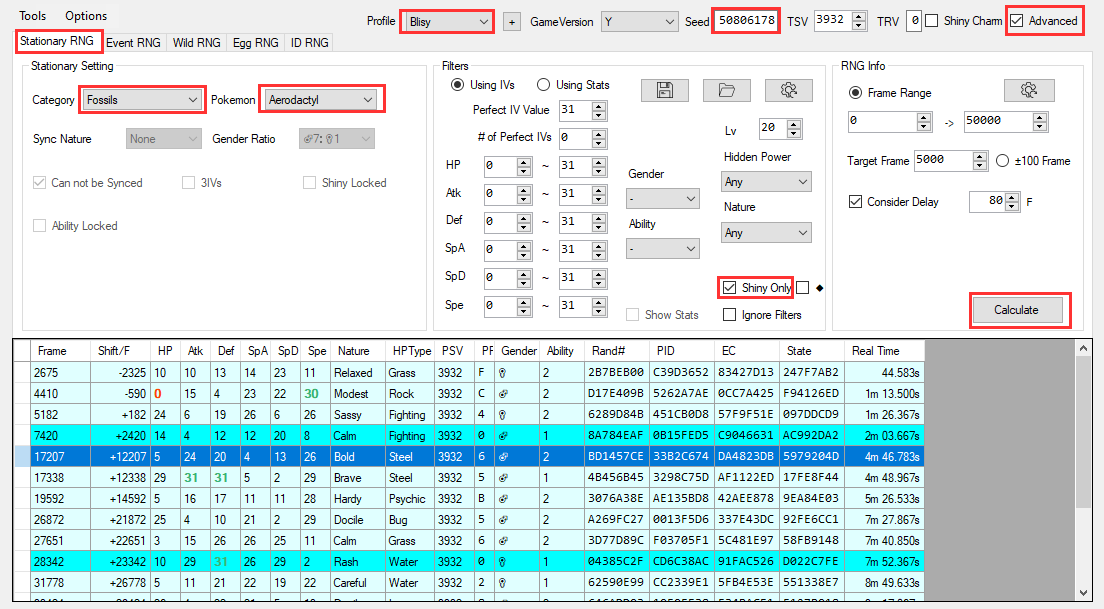The width and height of the screenshot is (1104, 609).
Task: Click the PID column header
Action: pos(681,351)
